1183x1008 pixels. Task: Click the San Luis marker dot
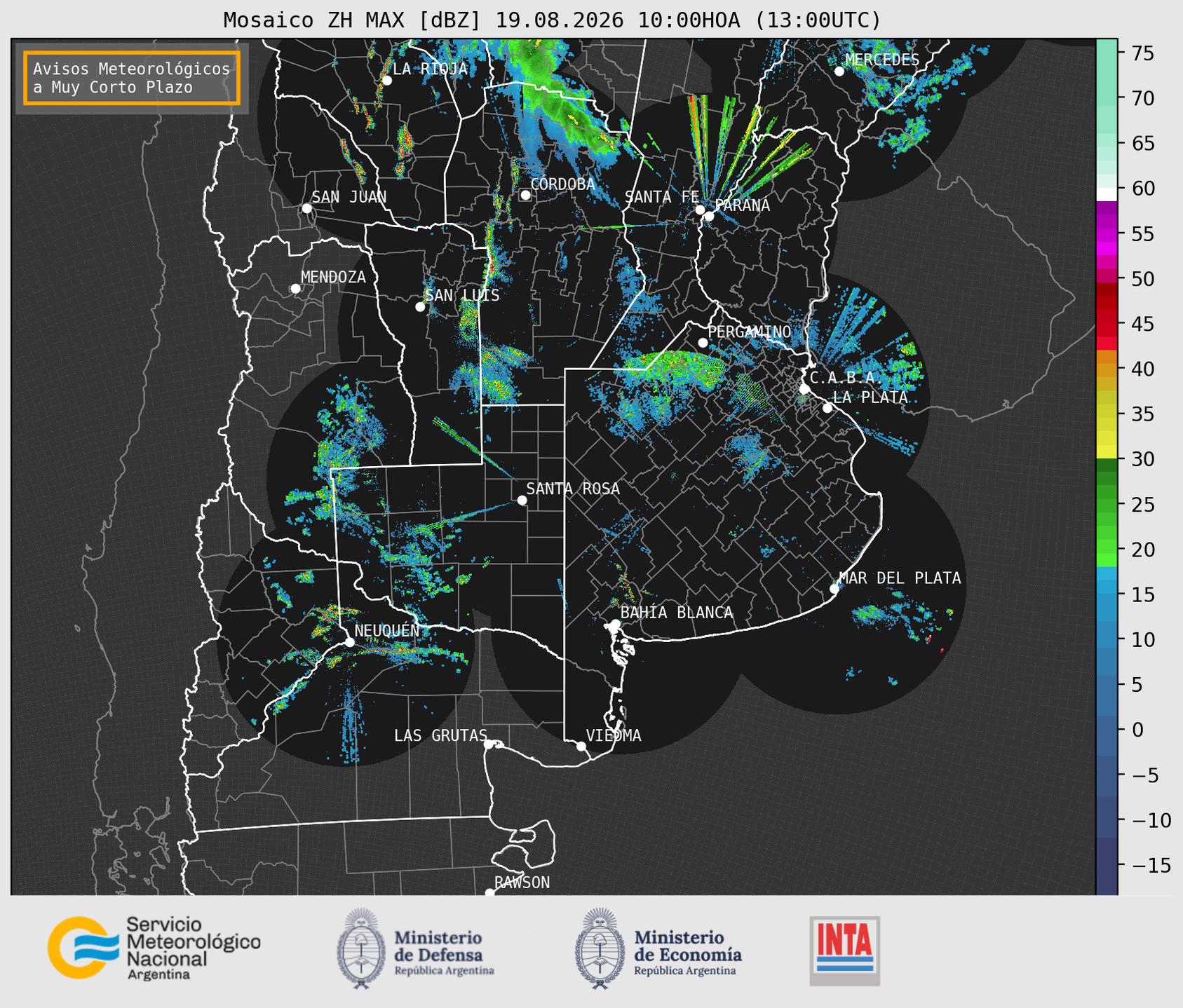point(420,307)
